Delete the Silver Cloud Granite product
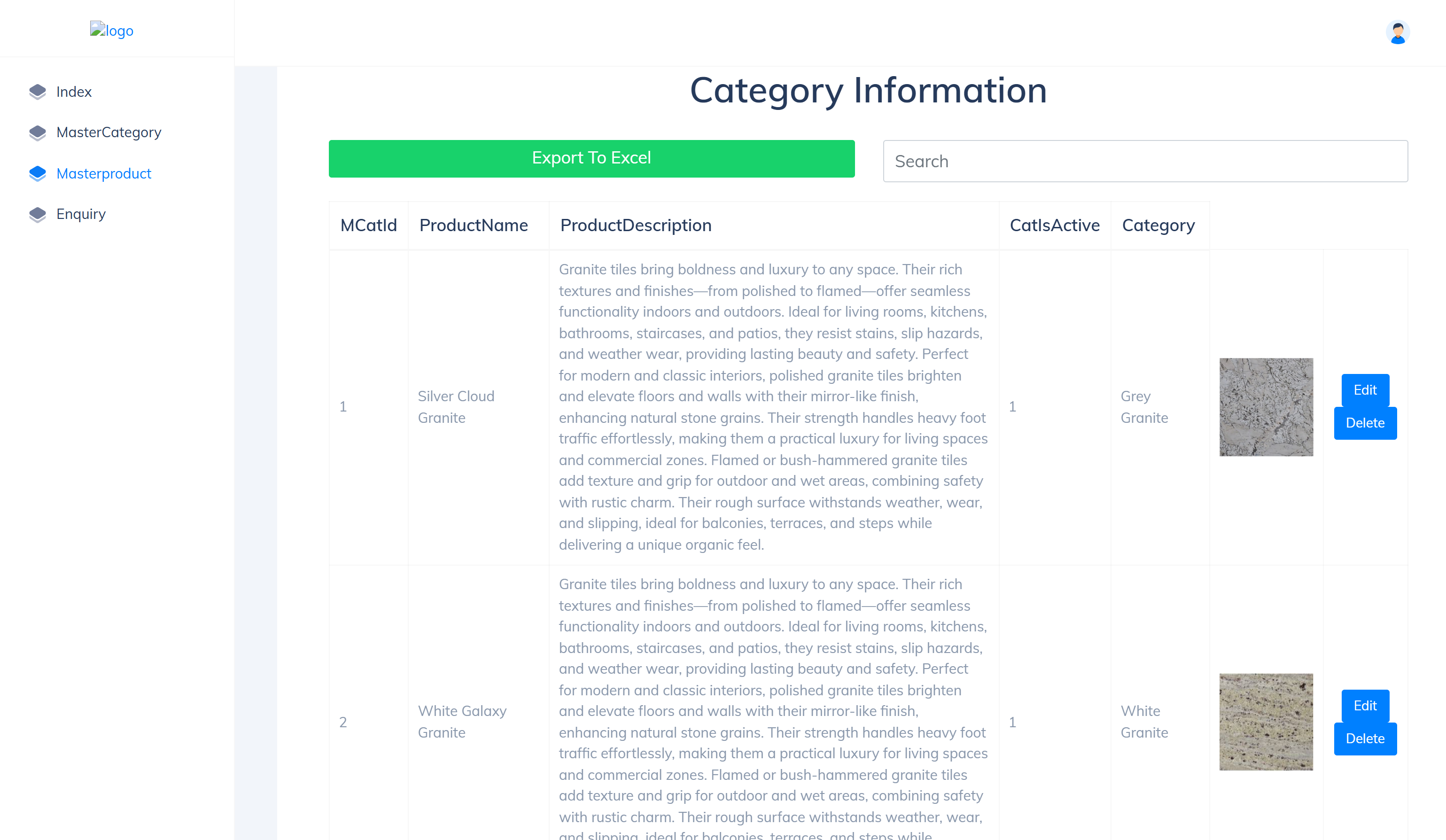 coord(1365,423)
